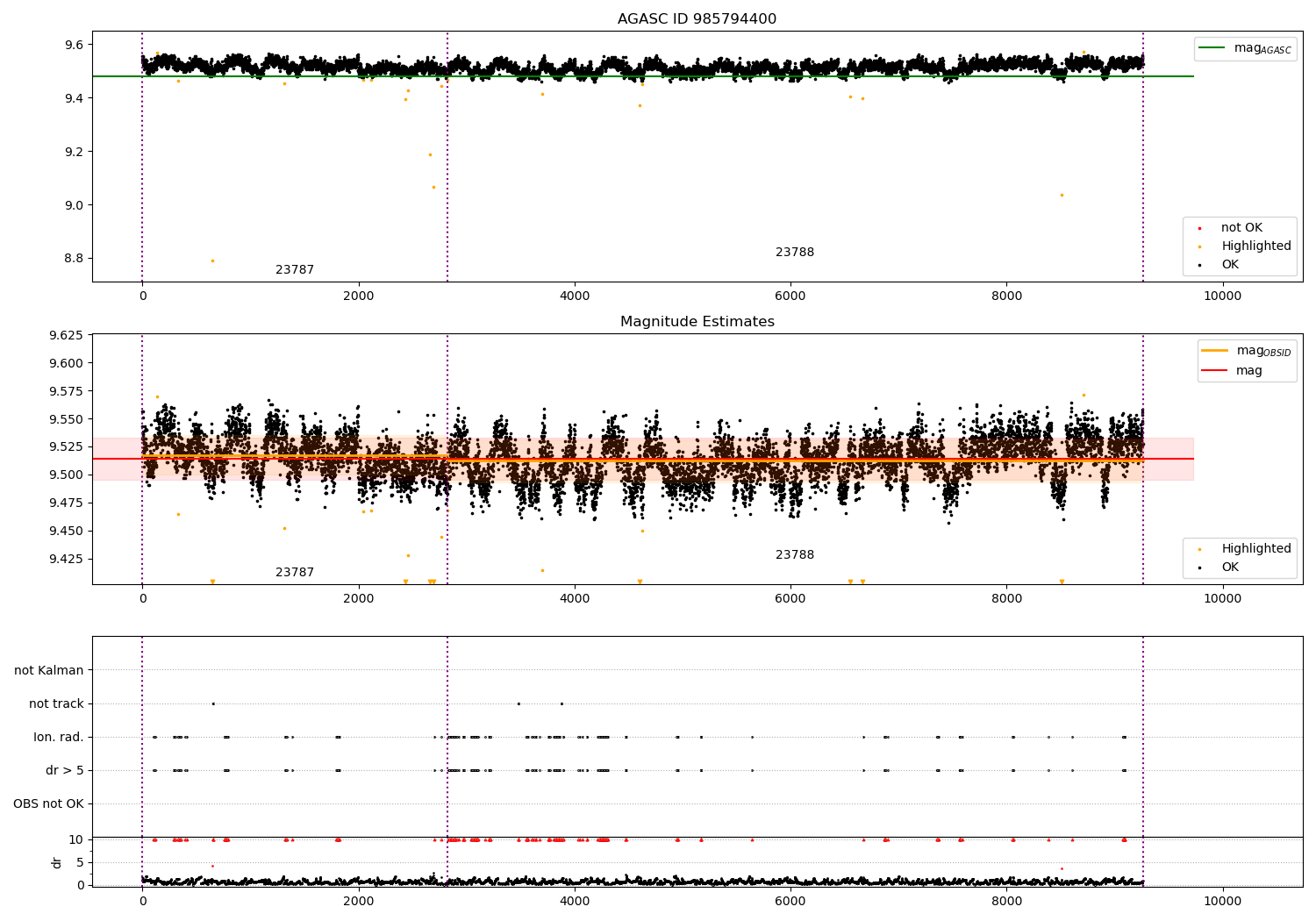The height and width of the screenshot is (921, 1316).
Task: Click the 'dr > 5' axis label
Action: [x=65, y=770]
